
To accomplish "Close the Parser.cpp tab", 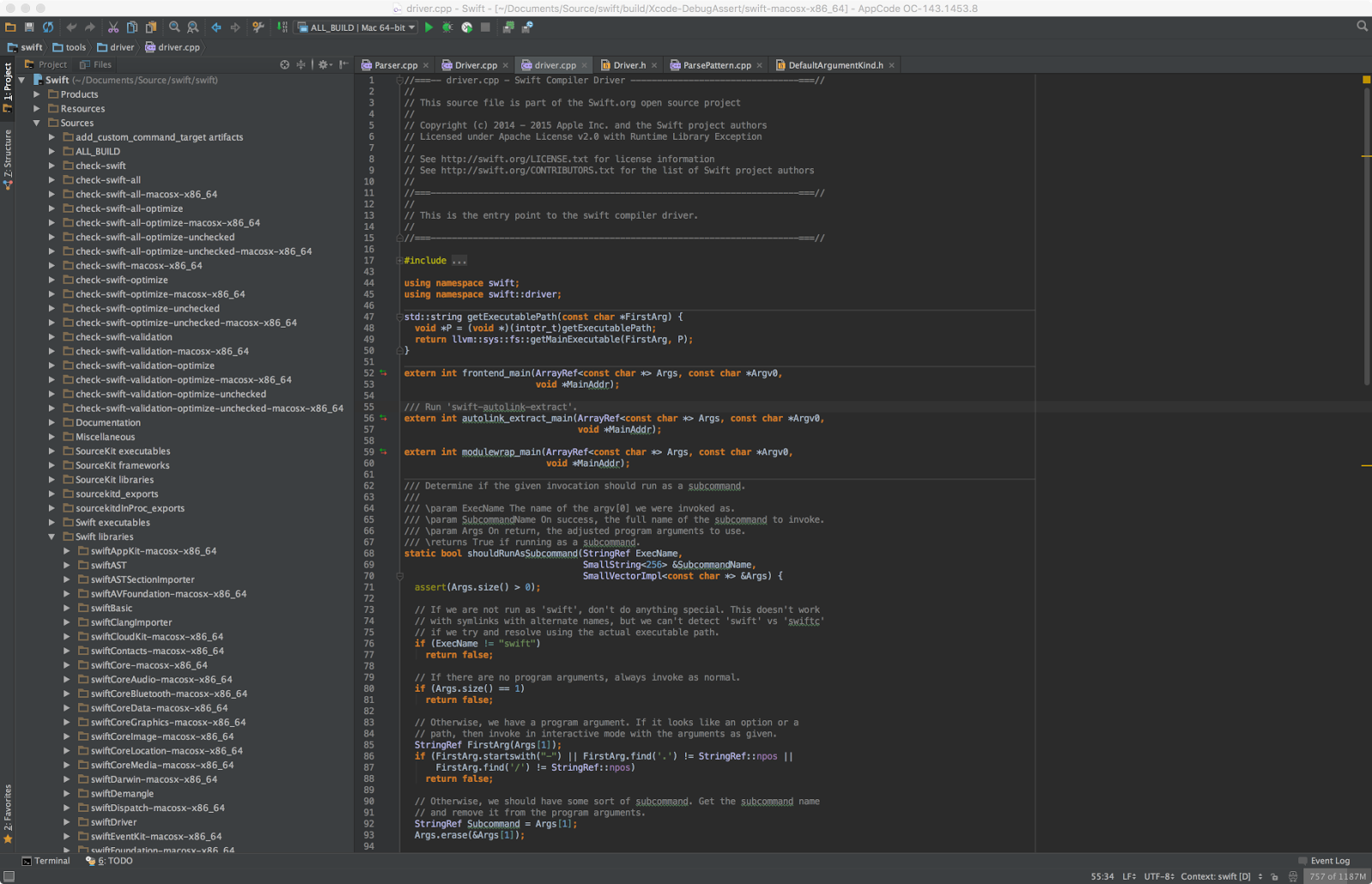I will [x=425, y=65].
